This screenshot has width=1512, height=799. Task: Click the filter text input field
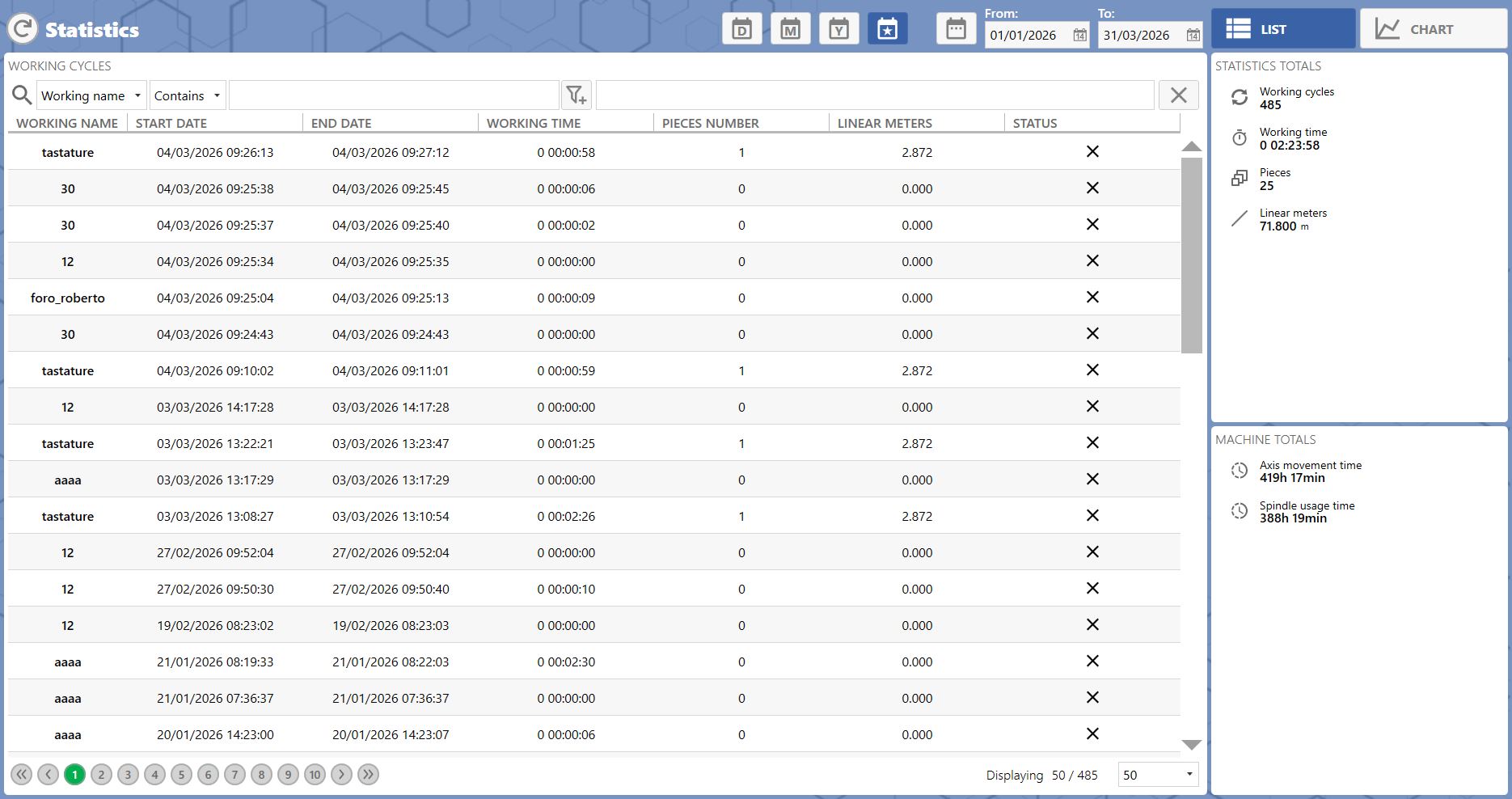[x=394, y=95]
